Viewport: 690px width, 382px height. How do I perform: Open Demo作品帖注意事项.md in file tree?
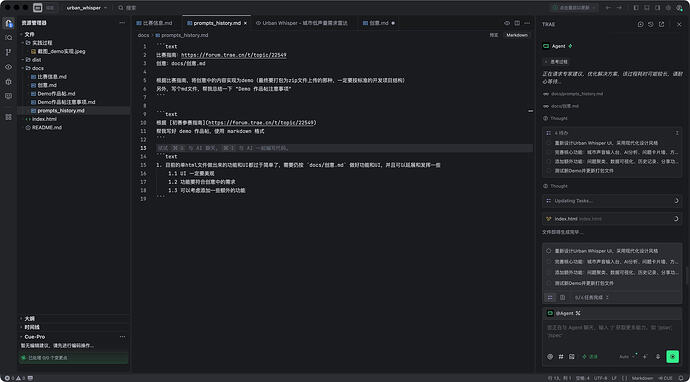[x=66, y=102]
